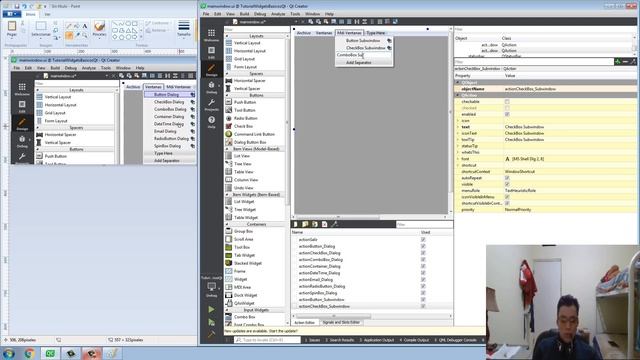Select Push Button widget in widget box
The image size is (640, 360).
coord(245,102)
